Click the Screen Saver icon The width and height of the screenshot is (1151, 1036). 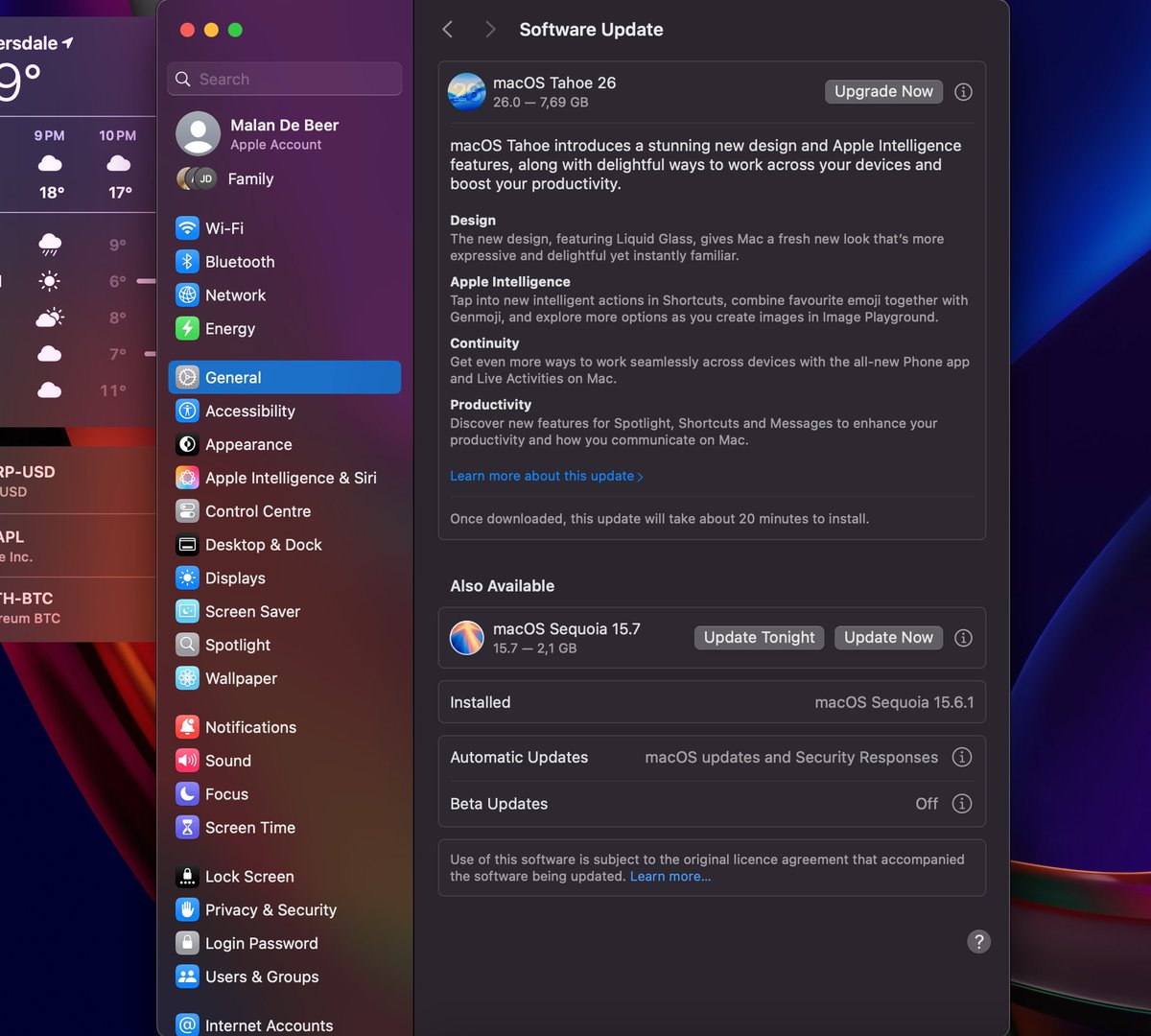pyautogui.click(x=187, y=612)
